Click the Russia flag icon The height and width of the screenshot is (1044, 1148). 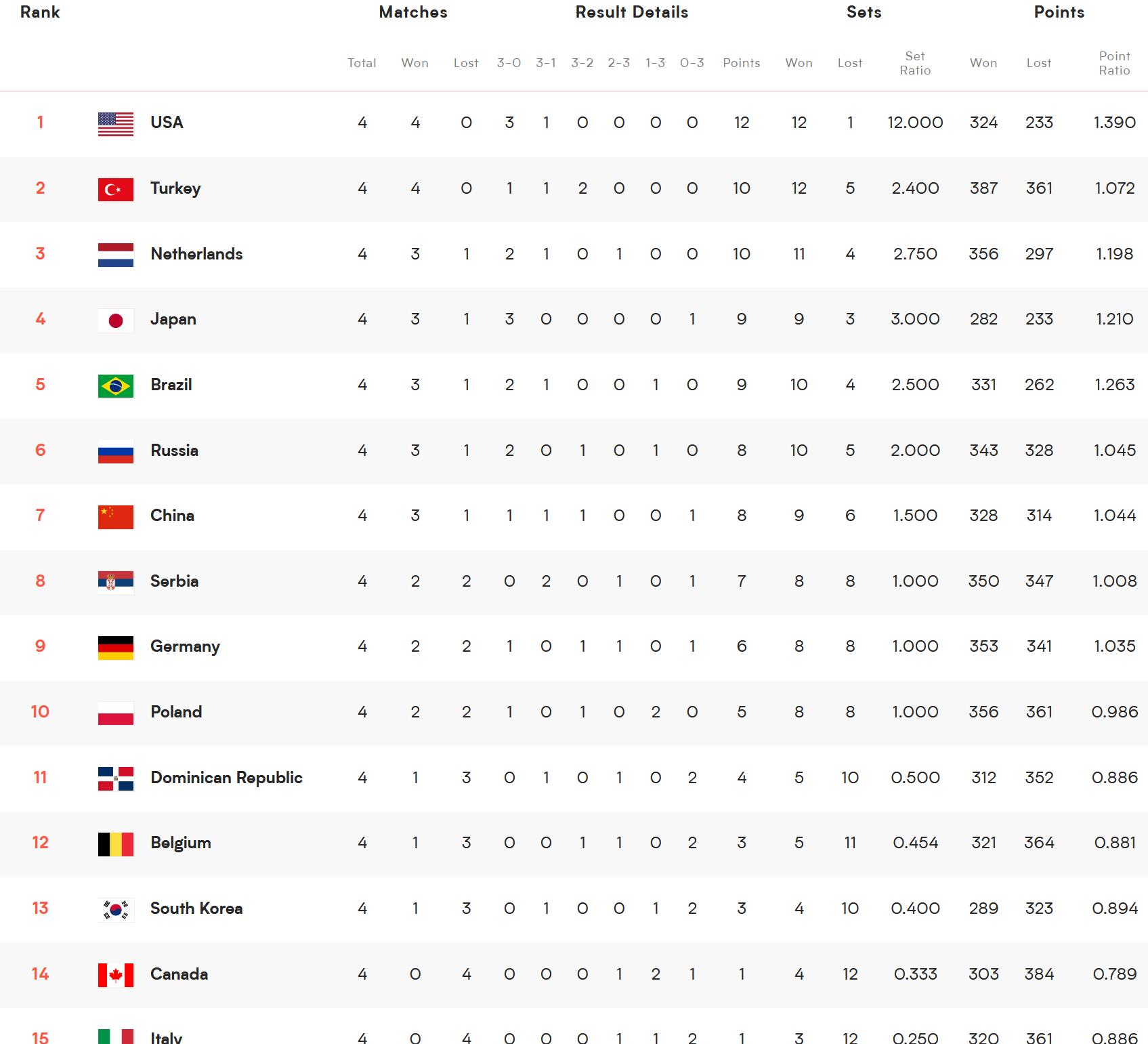(x=116, y=451)
